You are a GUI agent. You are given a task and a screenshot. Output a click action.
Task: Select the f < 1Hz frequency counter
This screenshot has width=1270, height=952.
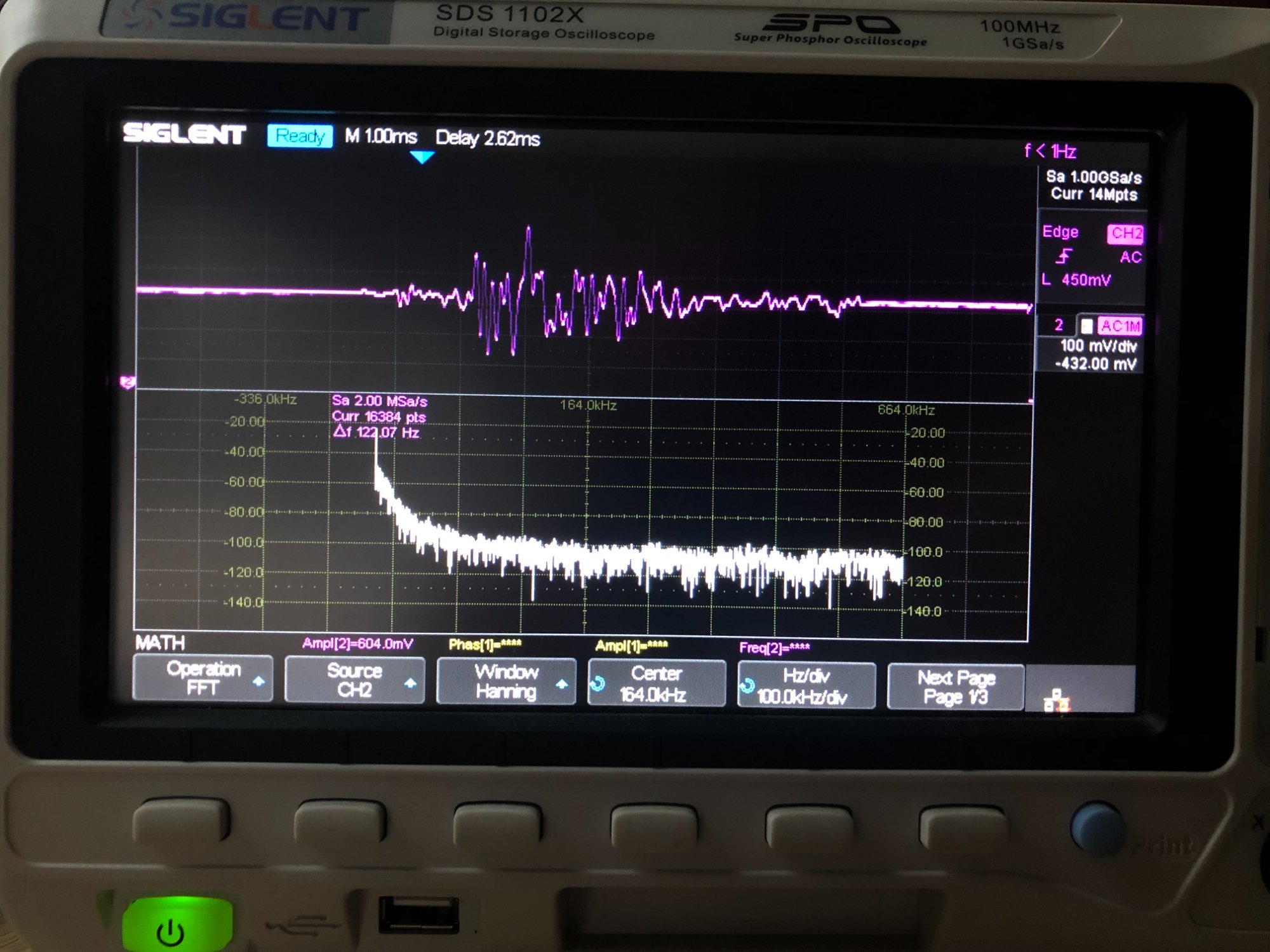click(x=1050, y=151)
